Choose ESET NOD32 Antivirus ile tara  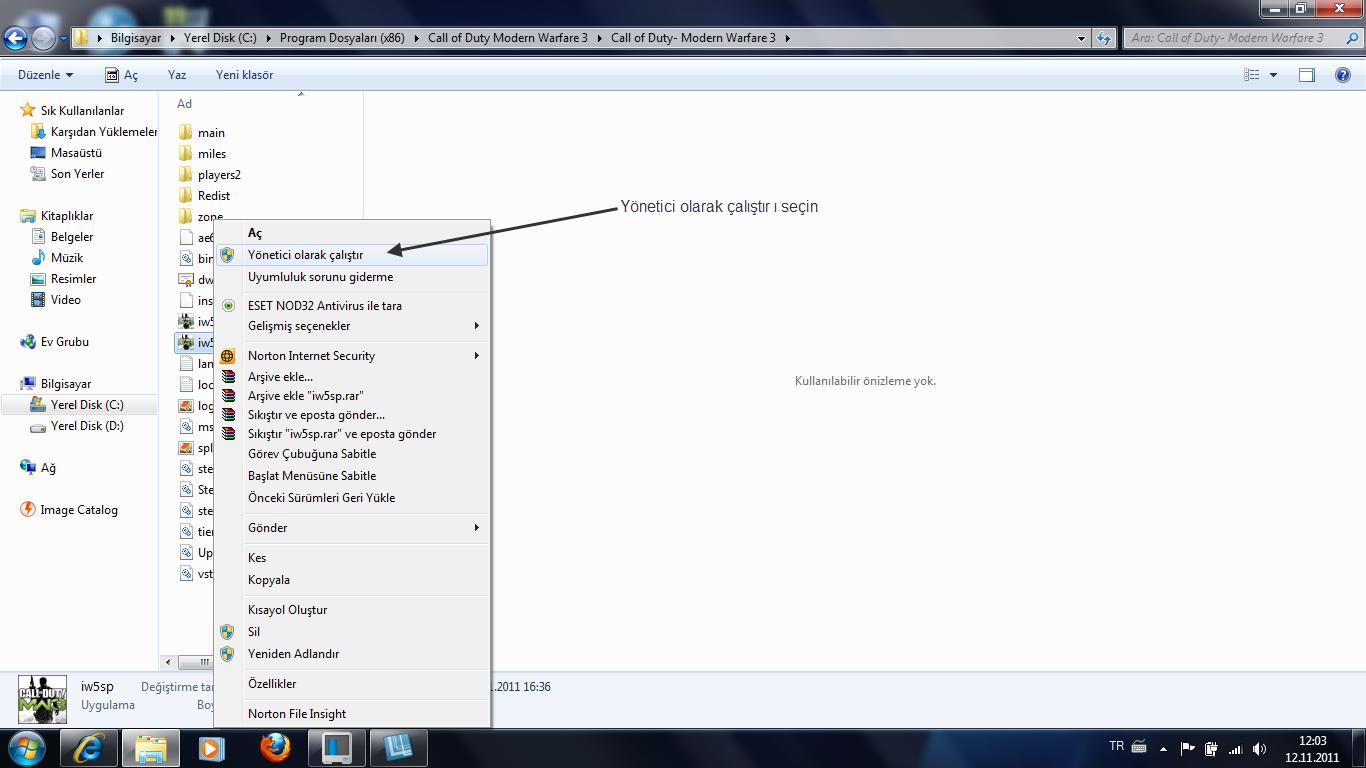point(325,306)
